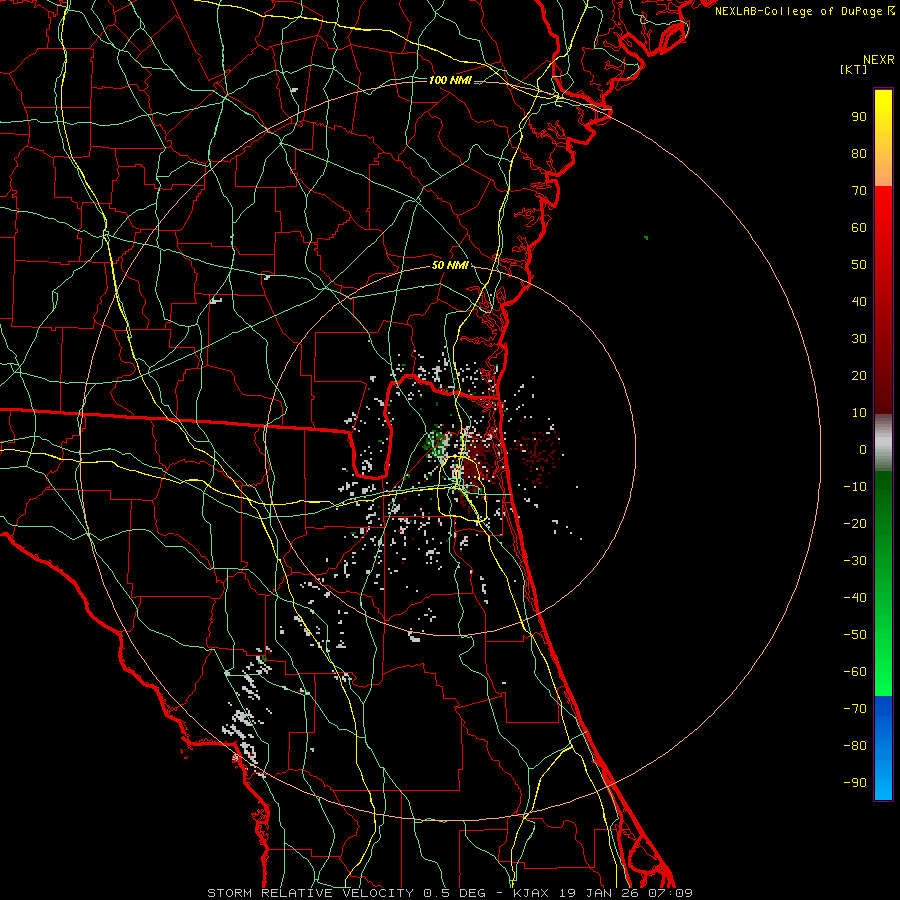The width and height of the screenshot is (900, 900).
Task: Click the dark red velocity echo cluster offshore
Action: coord(536,452)
